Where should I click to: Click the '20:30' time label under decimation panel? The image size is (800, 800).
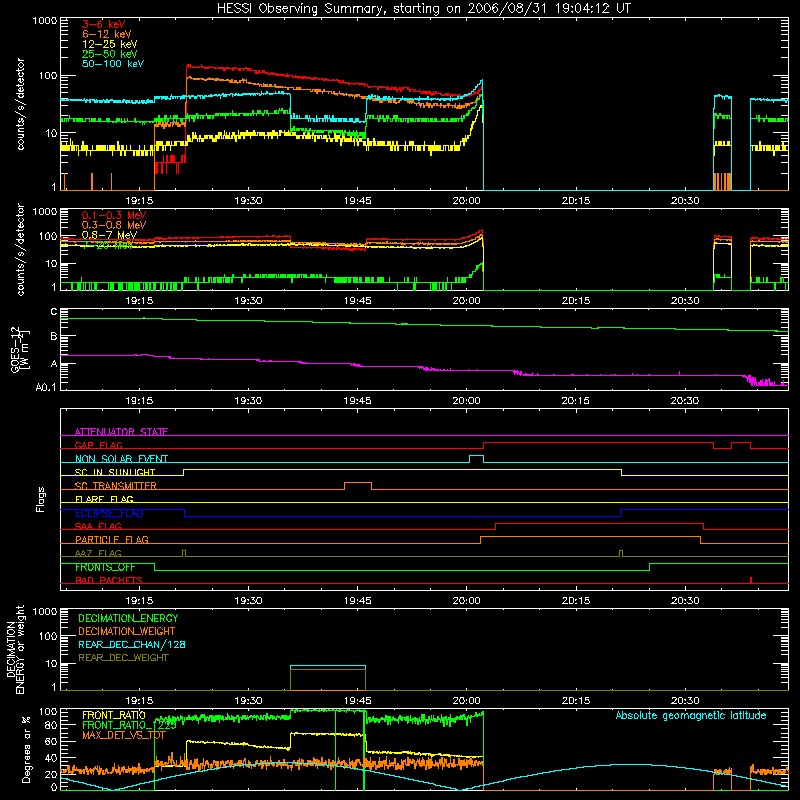[685, 700]
